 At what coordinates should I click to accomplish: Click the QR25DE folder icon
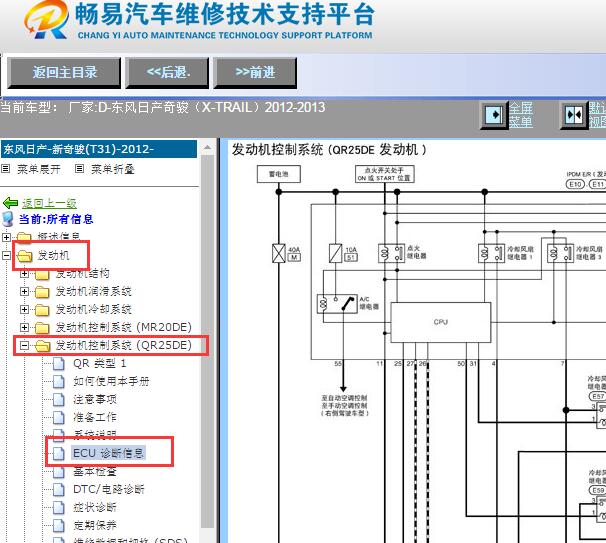(x=42, y=346)
